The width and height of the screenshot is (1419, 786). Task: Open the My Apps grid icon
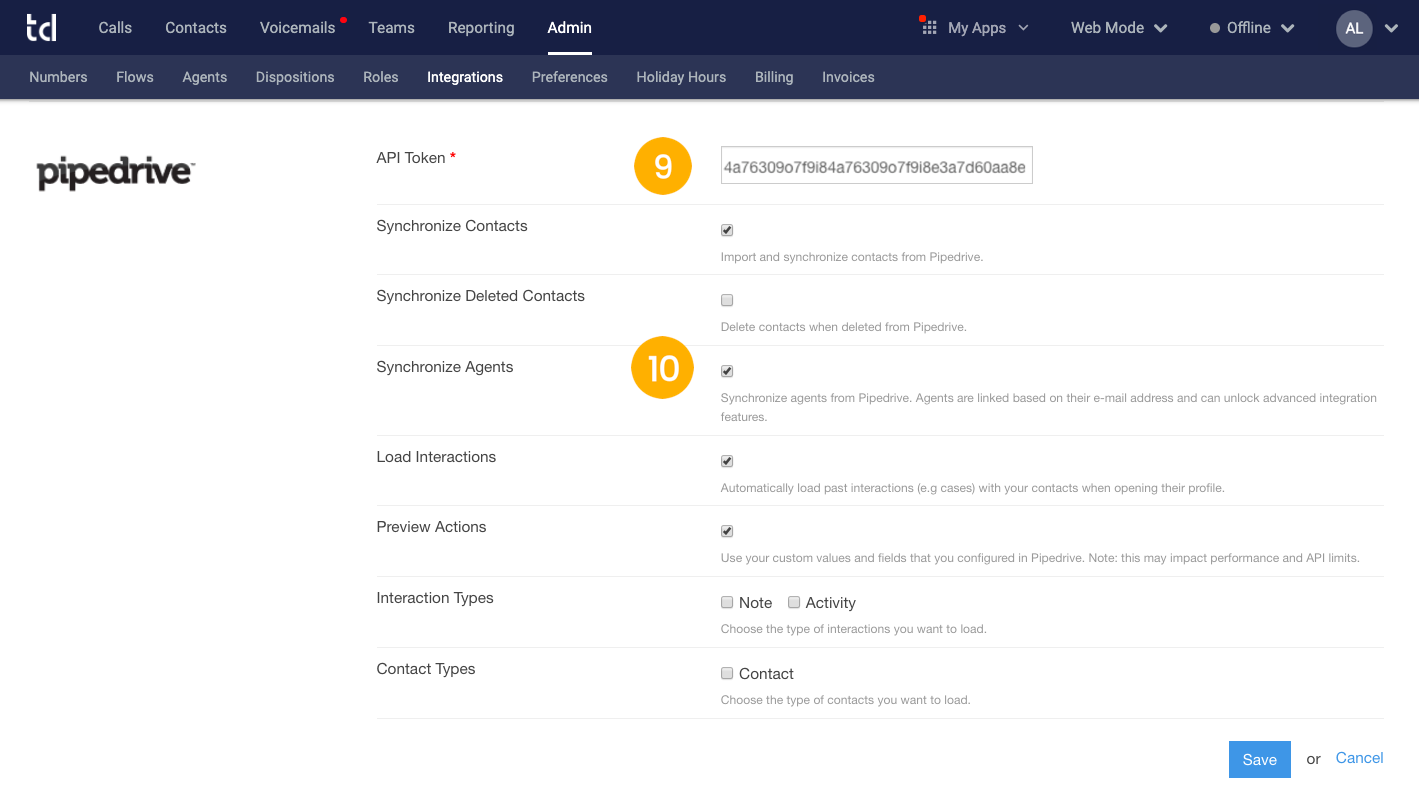tap(929, 28)
